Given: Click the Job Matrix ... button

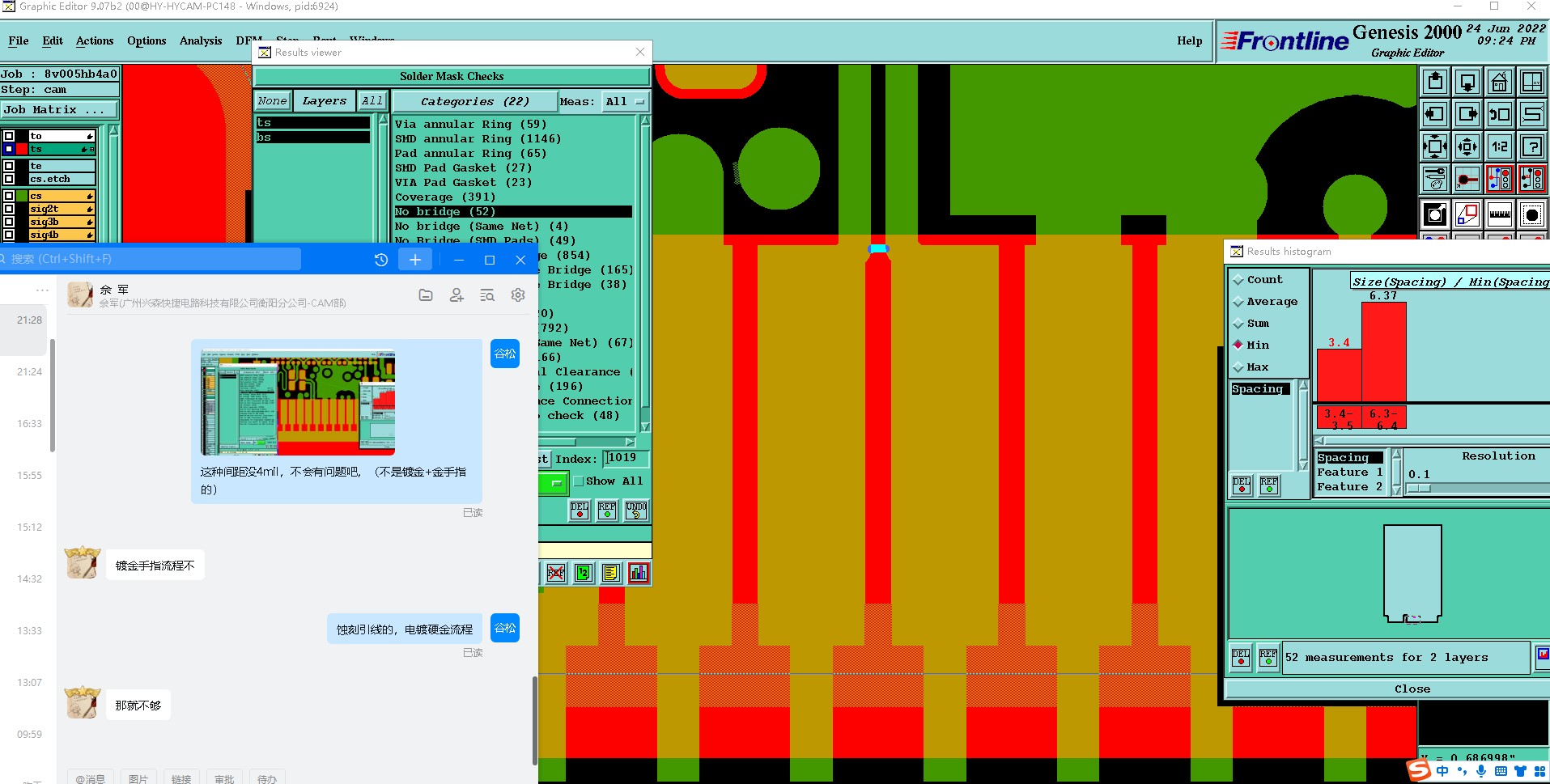Looking at the screenshot, I should [x=59, y=110].
